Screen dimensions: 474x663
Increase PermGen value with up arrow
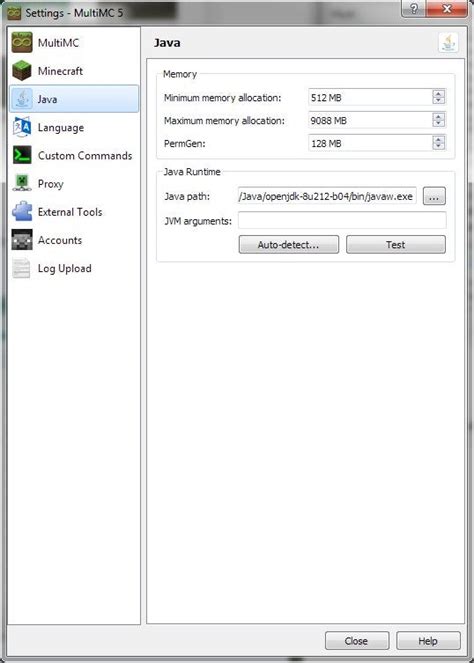(439, 140)
